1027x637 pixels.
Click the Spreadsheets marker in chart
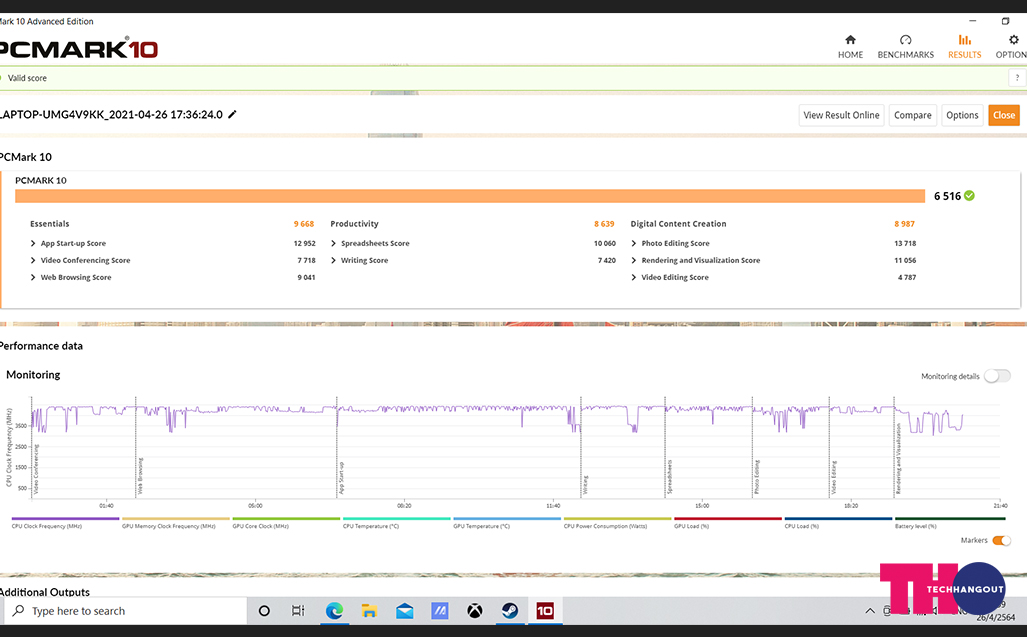point(669,477)
